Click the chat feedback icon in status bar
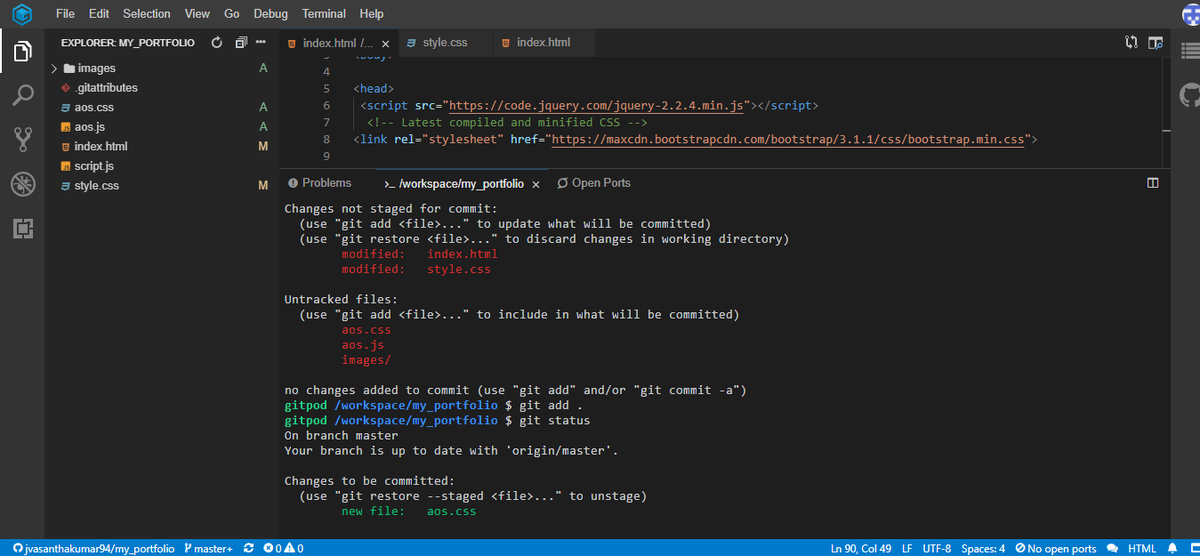This screenshot has width=1200, height=556. coord(1112,548)
